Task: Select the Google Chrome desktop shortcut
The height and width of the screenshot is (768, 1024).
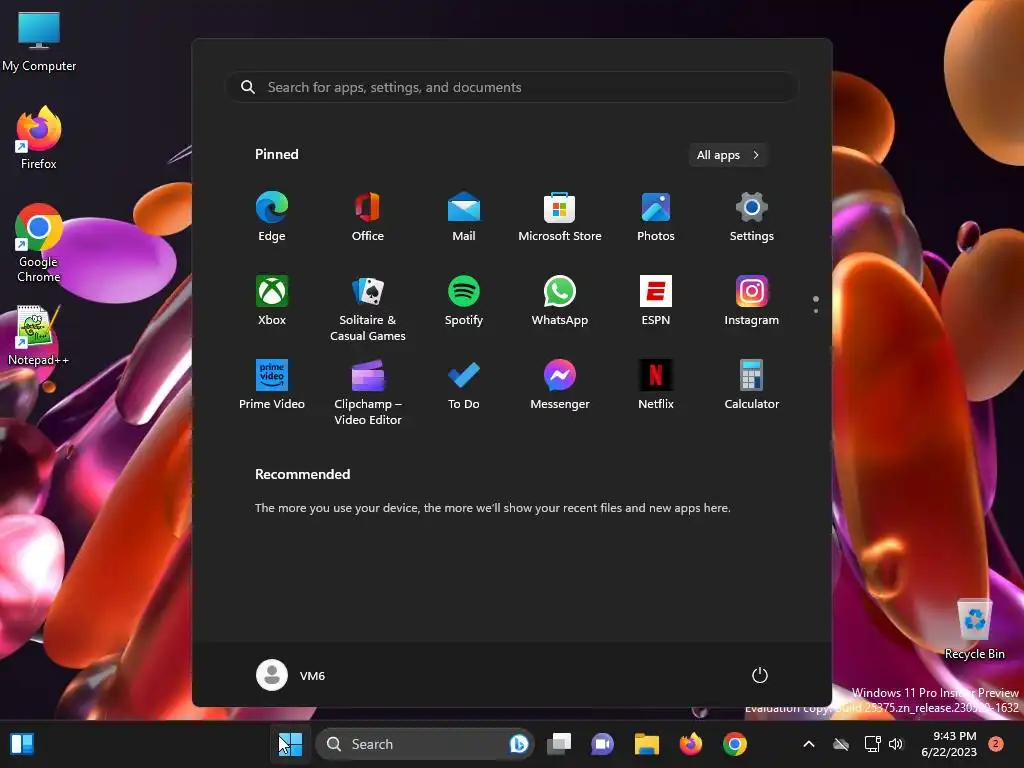Action: (x=39, y=244)
